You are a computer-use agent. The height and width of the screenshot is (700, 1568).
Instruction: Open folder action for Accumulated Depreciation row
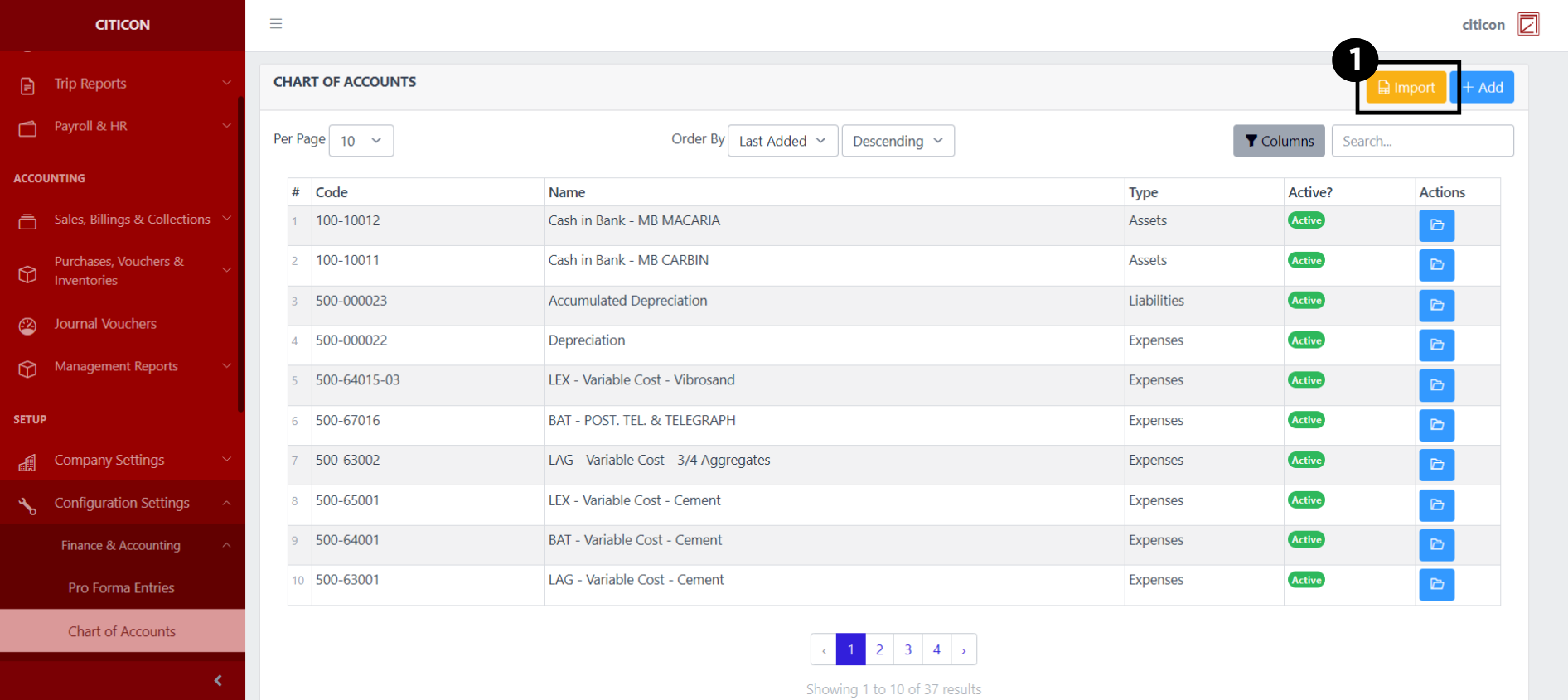(1436, 305)
